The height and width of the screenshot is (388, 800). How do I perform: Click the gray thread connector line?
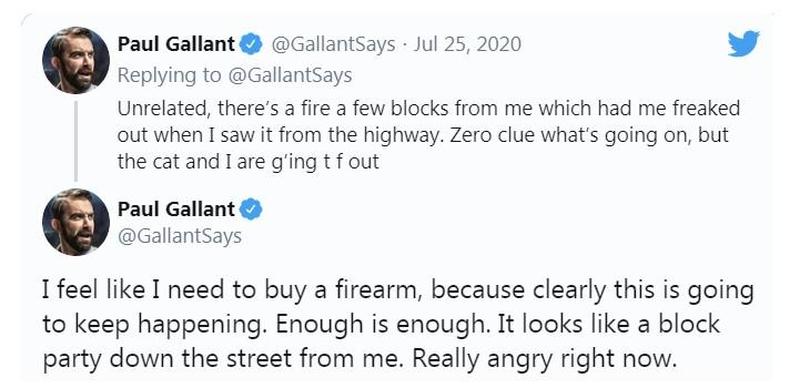pos(76,141)
